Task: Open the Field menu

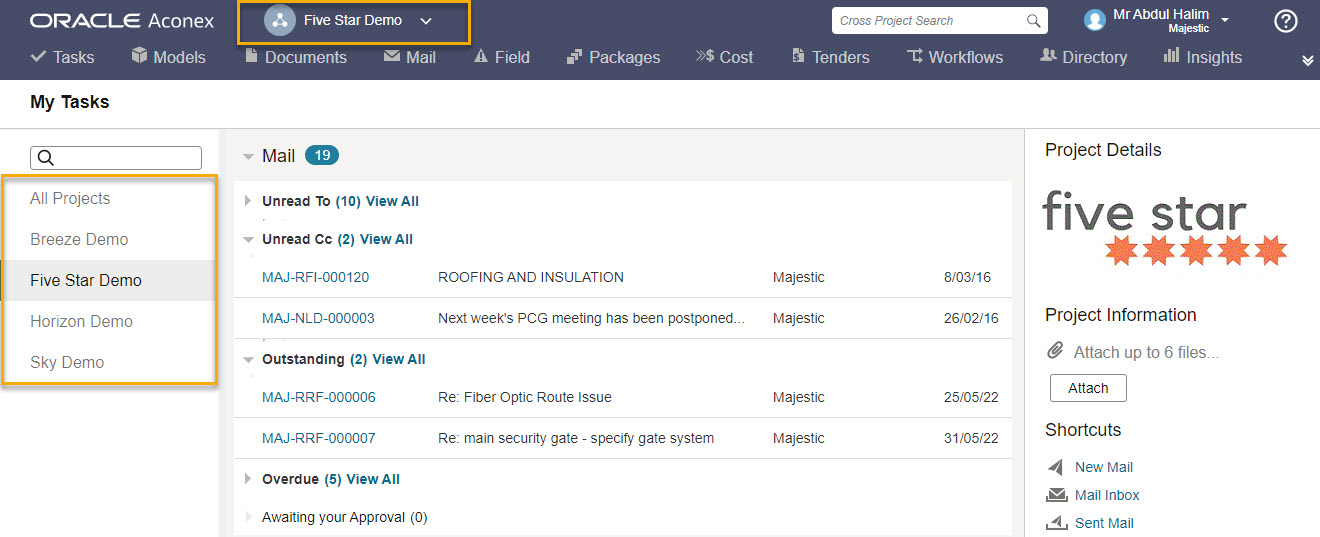Action: [x=502, y=57]
